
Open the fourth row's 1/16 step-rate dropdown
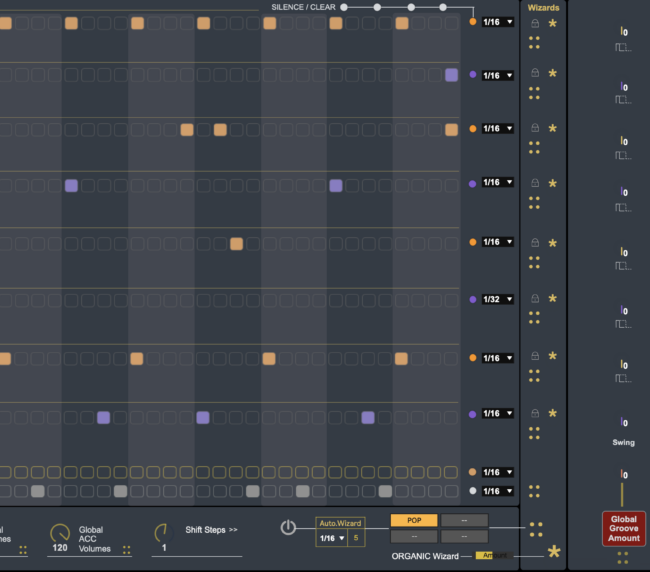coord(498,182)
